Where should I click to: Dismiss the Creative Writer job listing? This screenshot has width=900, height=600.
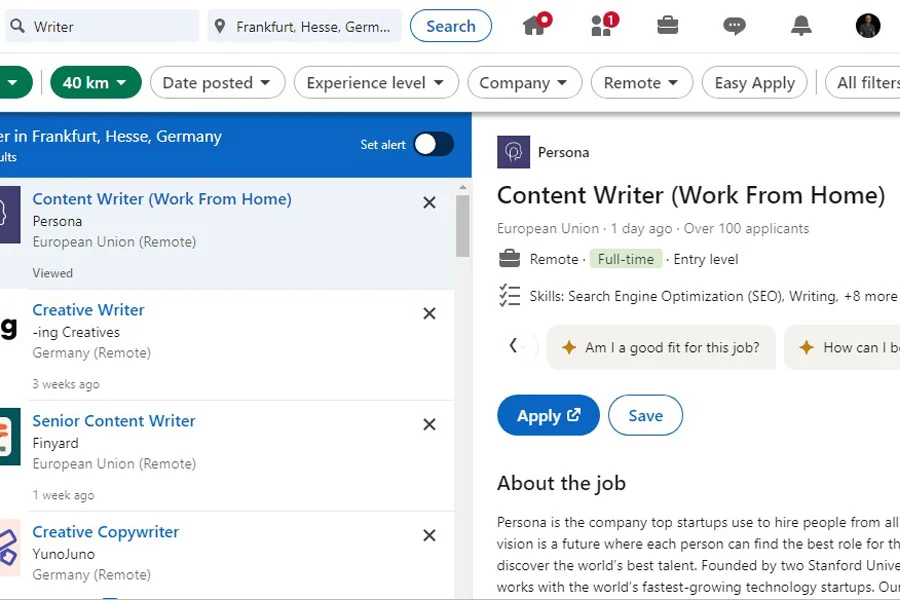coord(429,313)
